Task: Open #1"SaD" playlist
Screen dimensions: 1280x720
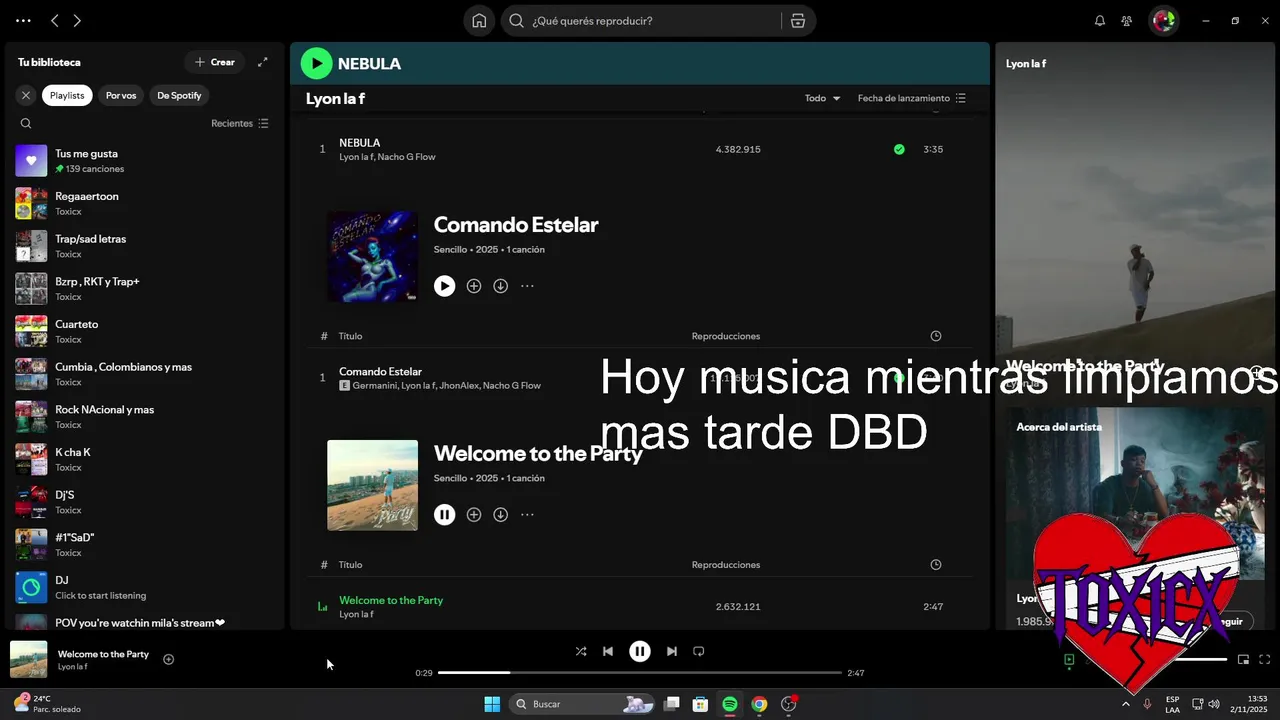Action: [x=145, y=545]
